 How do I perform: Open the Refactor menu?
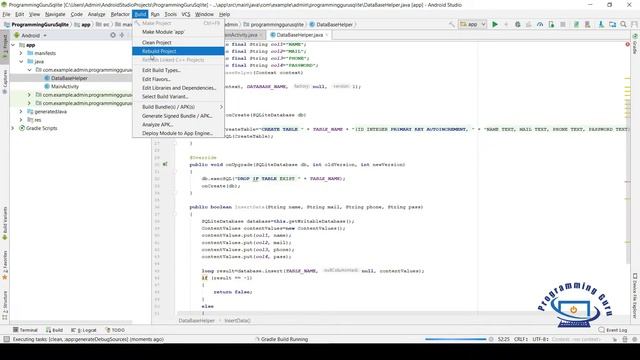tap(120, 14)
